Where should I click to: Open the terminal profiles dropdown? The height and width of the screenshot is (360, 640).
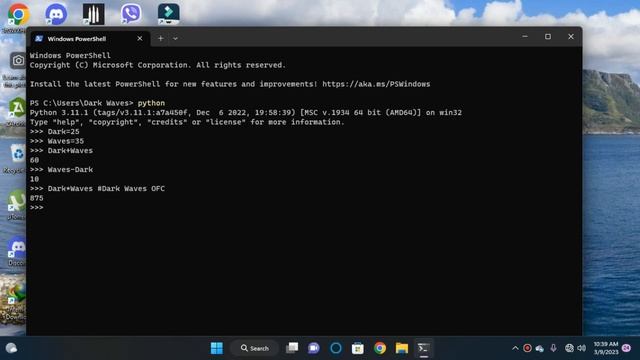coord(175,38)
